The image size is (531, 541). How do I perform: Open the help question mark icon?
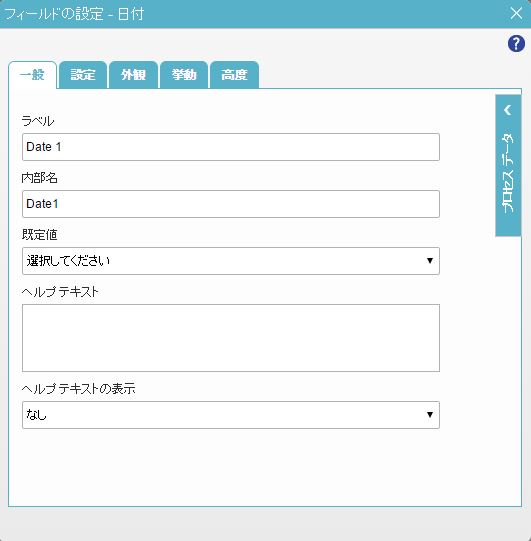(x=516, y=44)
